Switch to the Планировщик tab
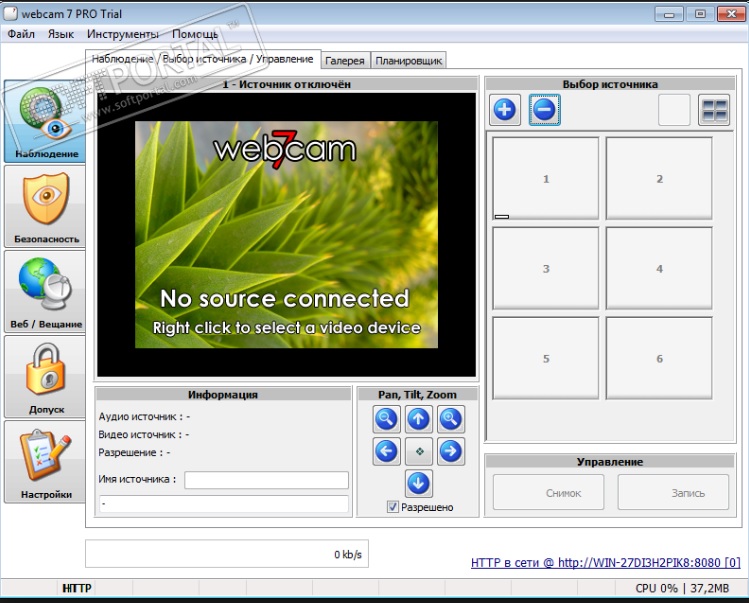749x603 pixels. click(x=408, y=61)
